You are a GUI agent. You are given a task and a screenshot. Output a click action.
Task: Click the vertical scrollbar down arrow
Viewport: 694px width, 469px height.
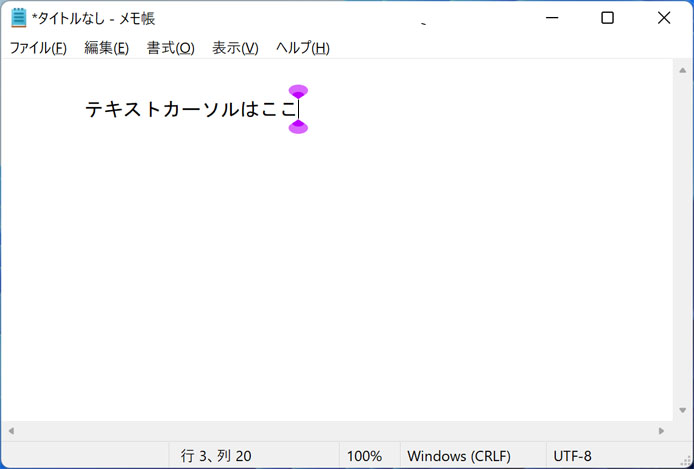pyautogui.click(x=682, y=410)
